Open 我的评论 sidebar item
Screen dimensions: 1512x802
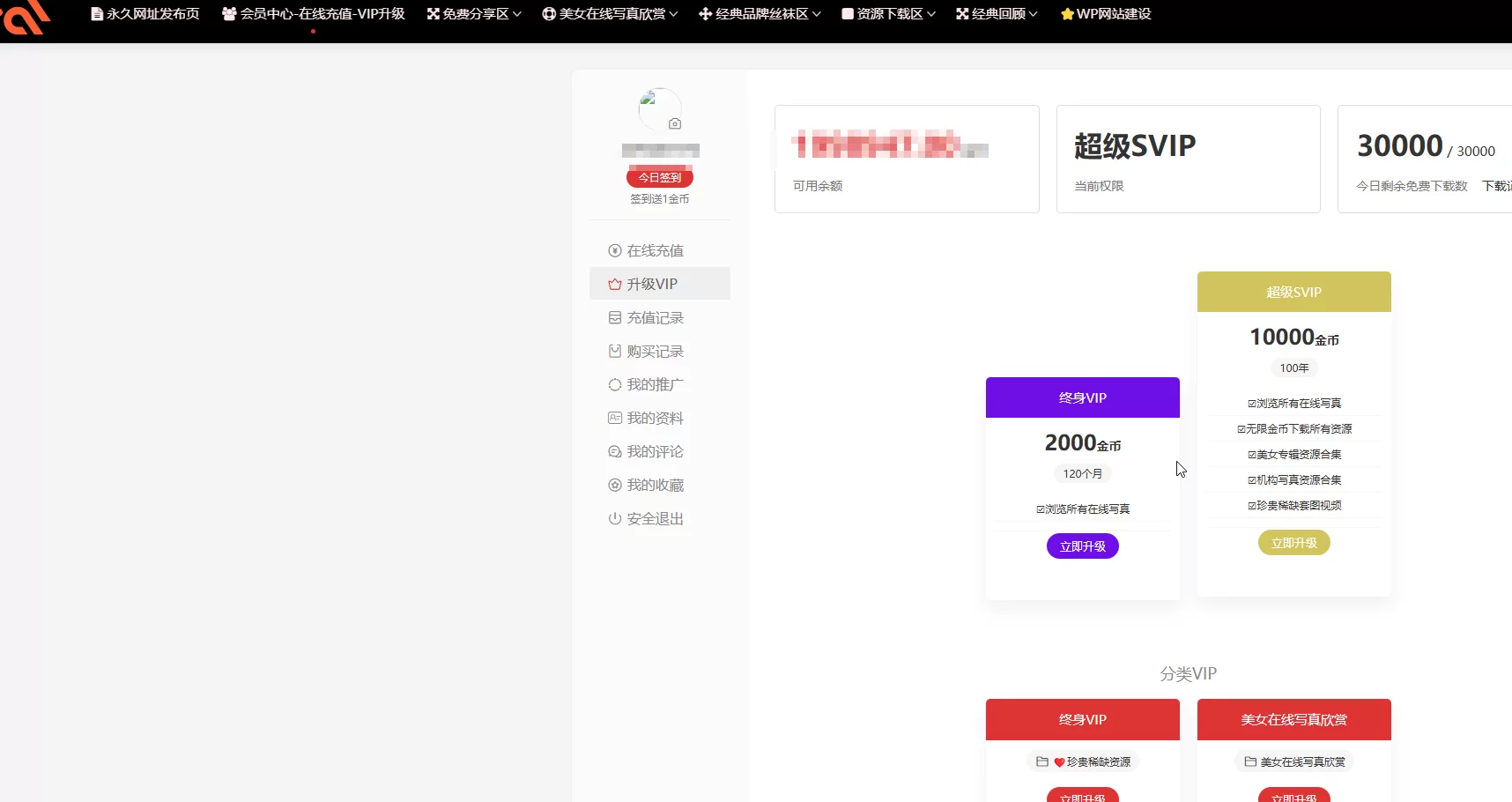[x=660, y=452]
